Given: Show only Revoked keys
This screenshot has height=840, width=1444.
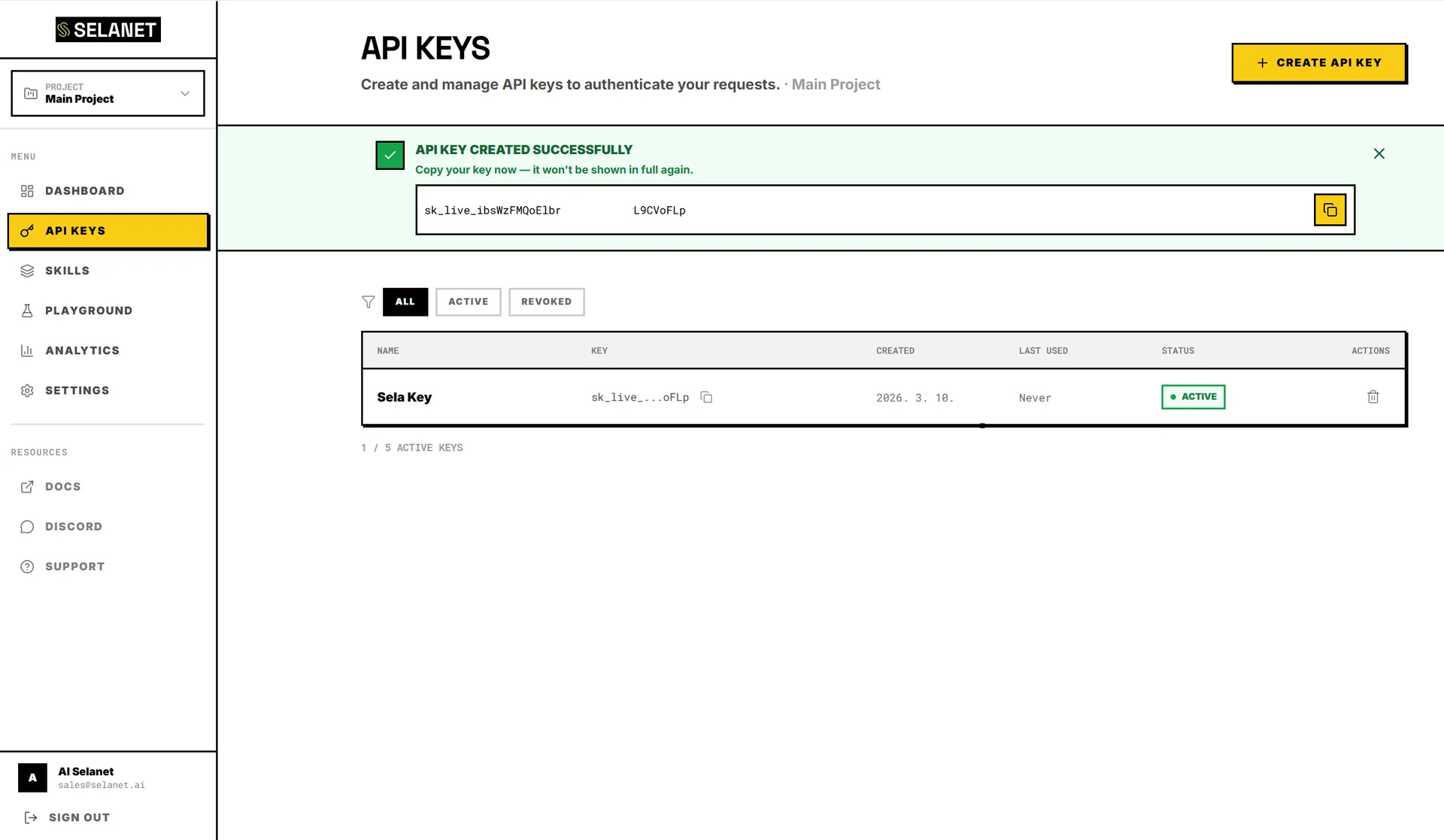Looking at the screenshot, I should coord(546,302).
